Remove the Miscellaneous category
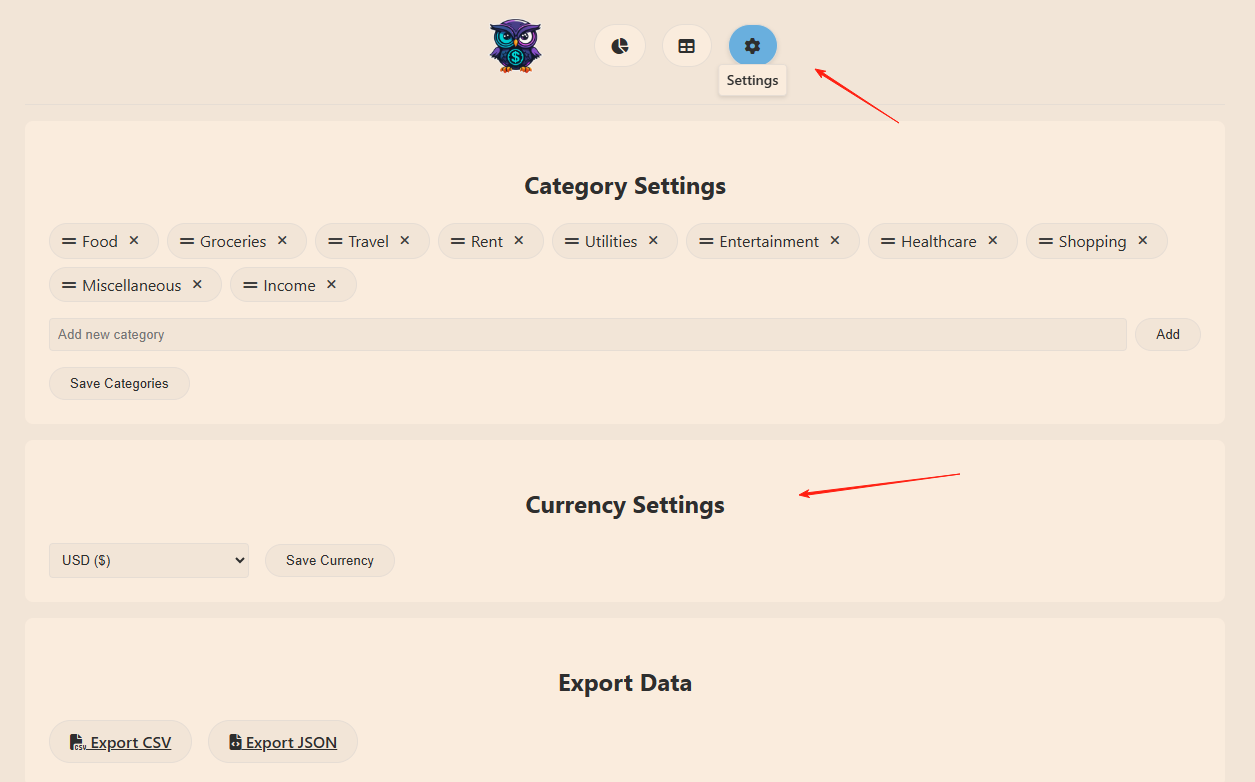This screenshot has height=782, width=1255. coord(197,285)
